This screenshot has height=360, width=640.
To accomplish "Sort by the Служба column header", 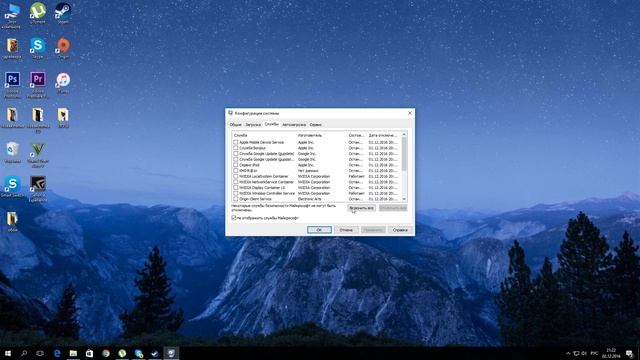I will tap(264, 135).
